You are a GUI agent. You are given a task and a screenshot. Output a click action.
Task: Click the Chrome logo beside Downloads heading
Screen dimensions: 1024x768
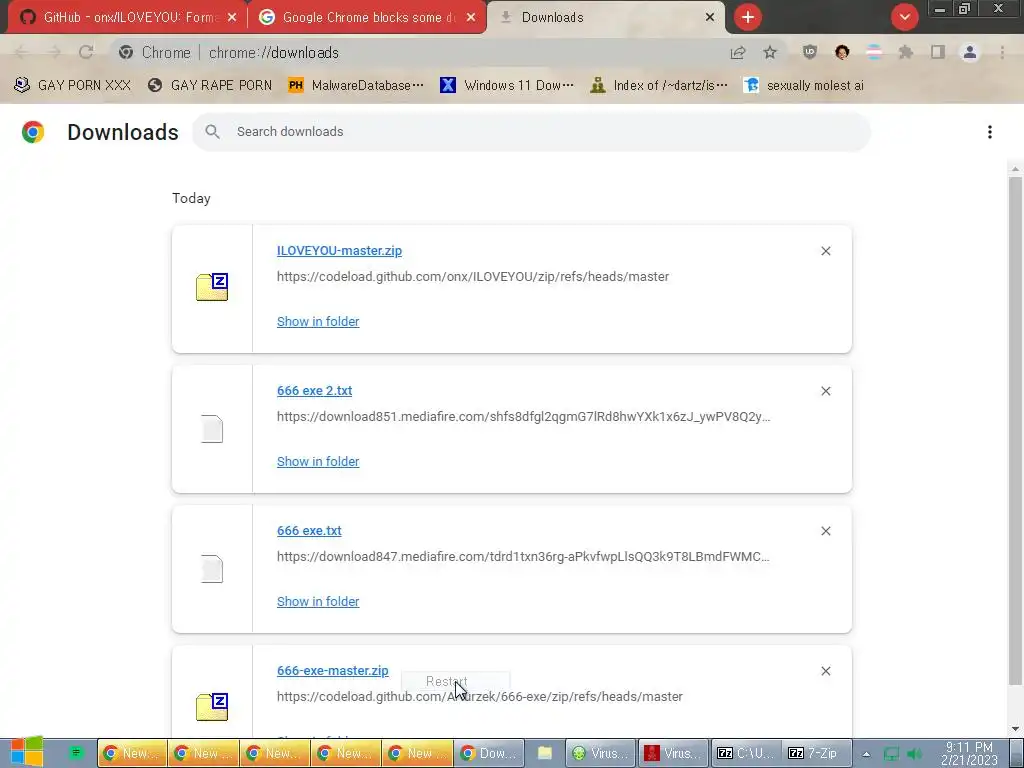[x=33, y=132]
